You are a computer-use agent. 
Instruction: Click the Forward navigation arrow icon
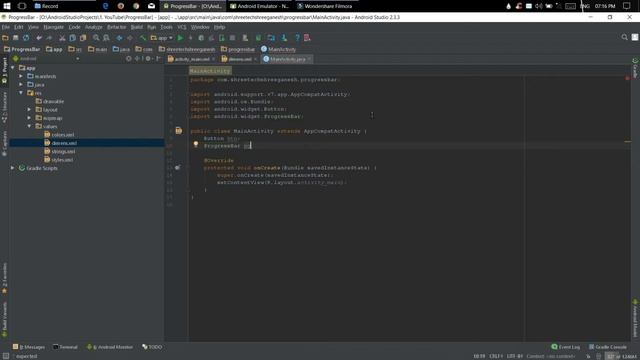pyautogui.click(x=130, y=38)
